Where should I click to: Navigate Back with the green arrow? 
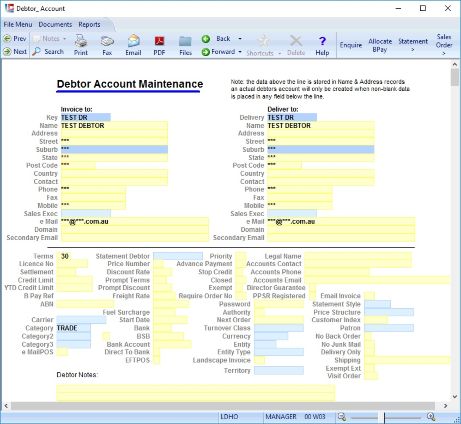[216, 39]
